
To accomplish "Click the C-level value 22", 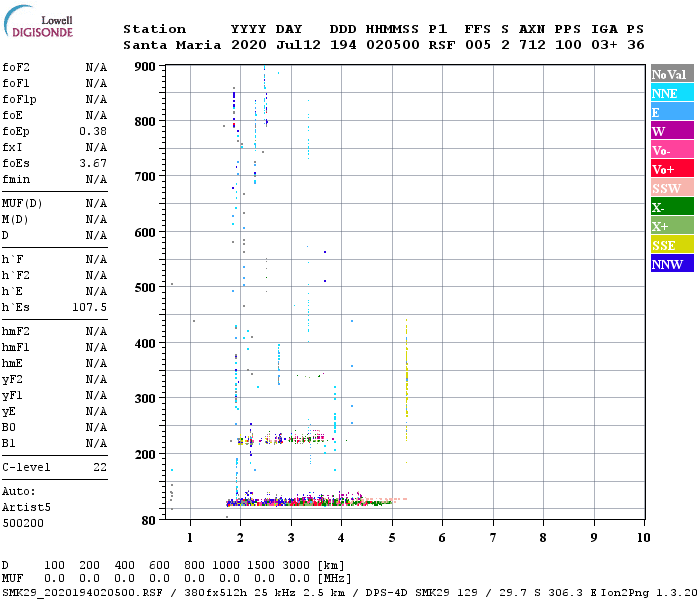I will click(100, 467).
